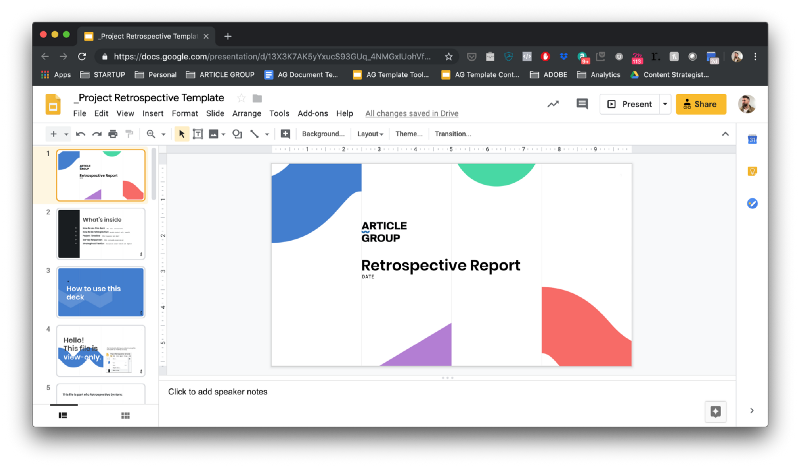
Task: Click the Add comment toolbar icon
Action: click(x=285, y=134)
